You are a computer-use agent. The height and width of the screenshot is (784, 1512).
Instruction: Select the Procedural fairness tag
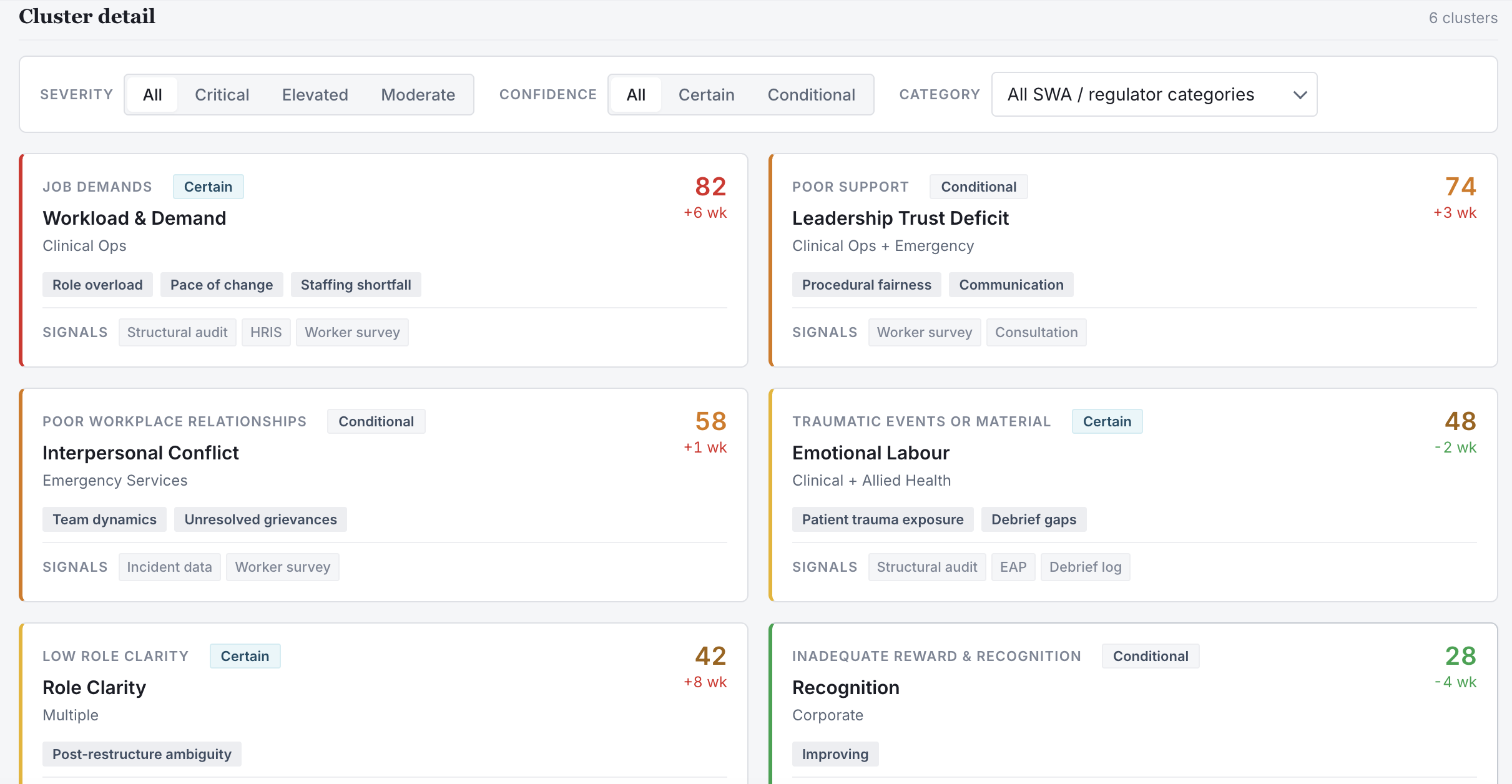[x=866, y=285]
